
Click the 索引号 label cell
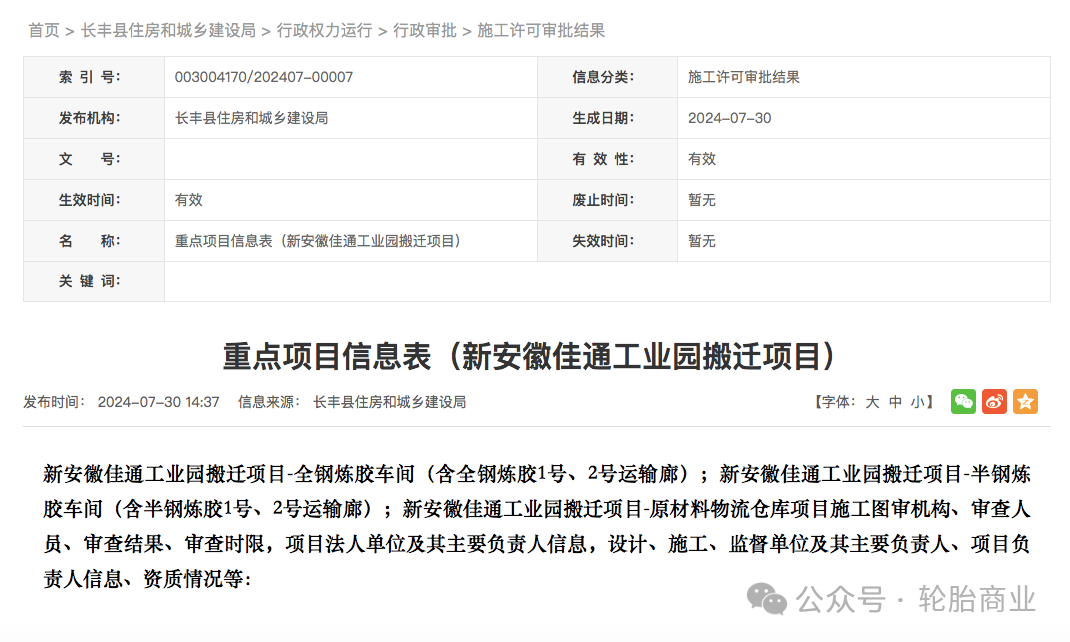(93, 77)
